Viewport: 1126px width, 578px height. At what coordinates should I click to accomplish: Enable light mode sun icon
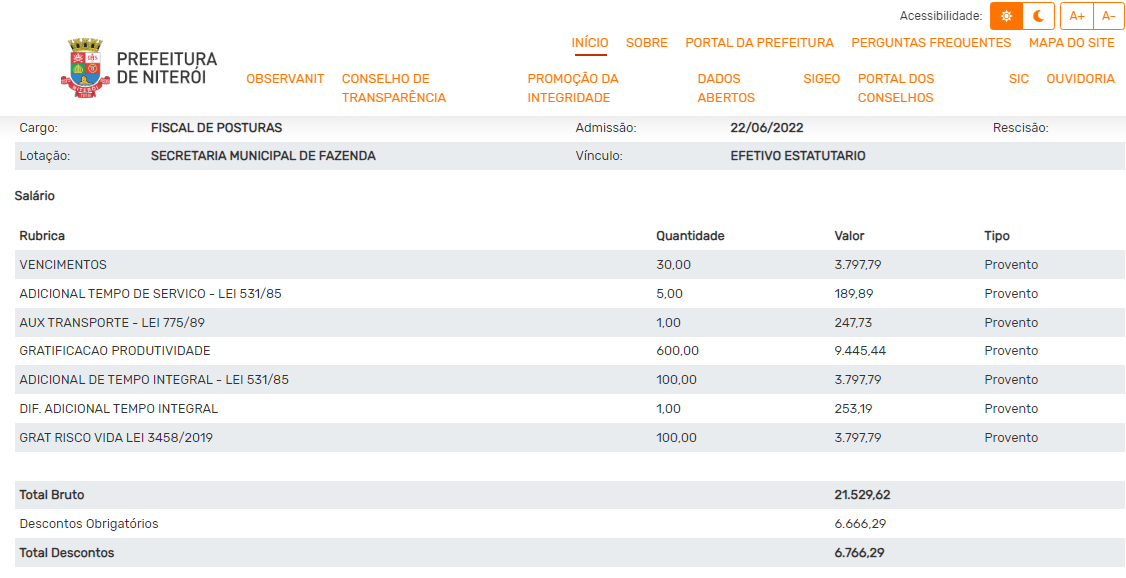(1006, 16)
